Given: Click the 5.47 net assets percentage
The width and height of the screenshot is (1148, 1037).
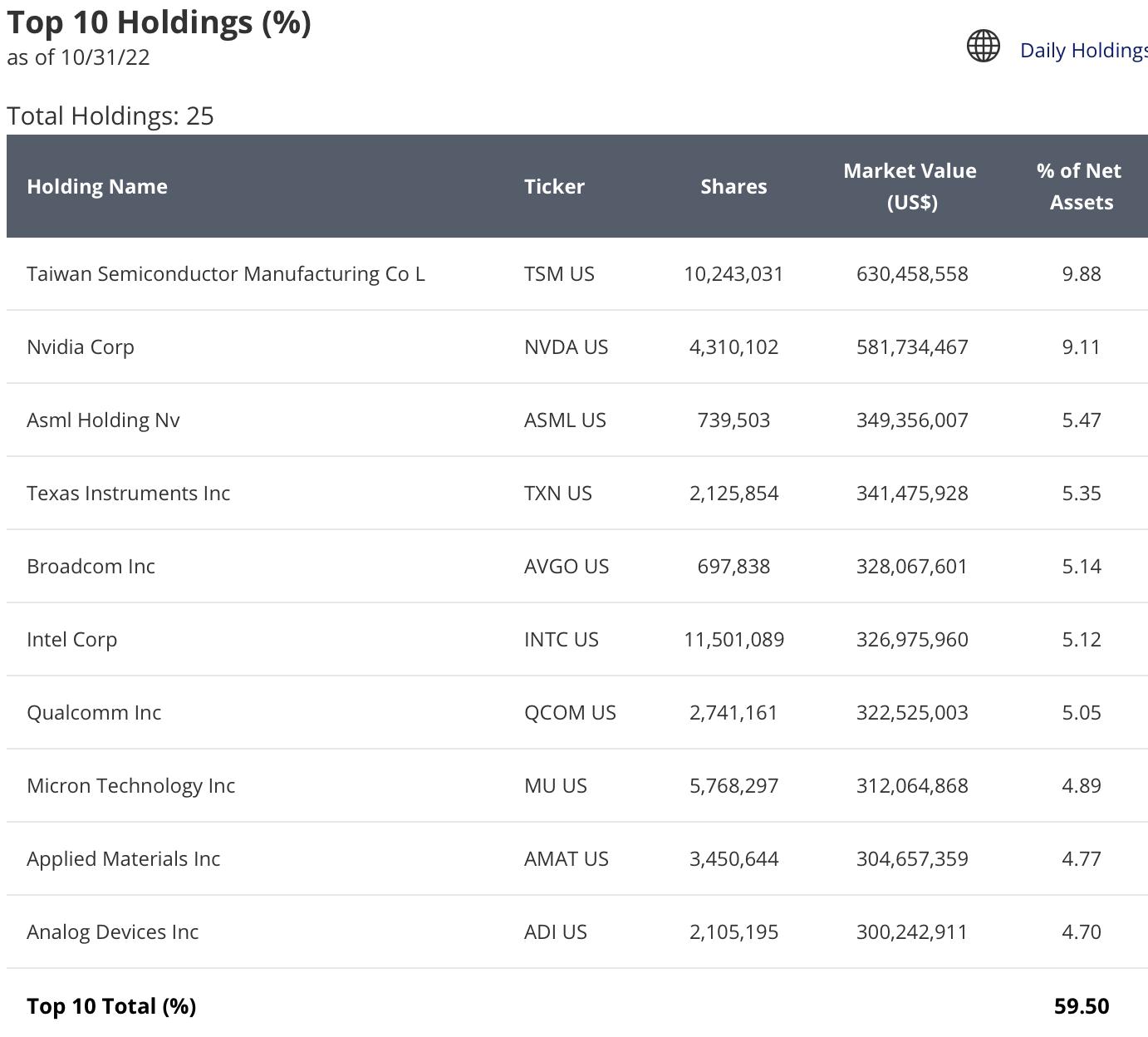Looking at the screenshot, I should tap(1082, 420).
